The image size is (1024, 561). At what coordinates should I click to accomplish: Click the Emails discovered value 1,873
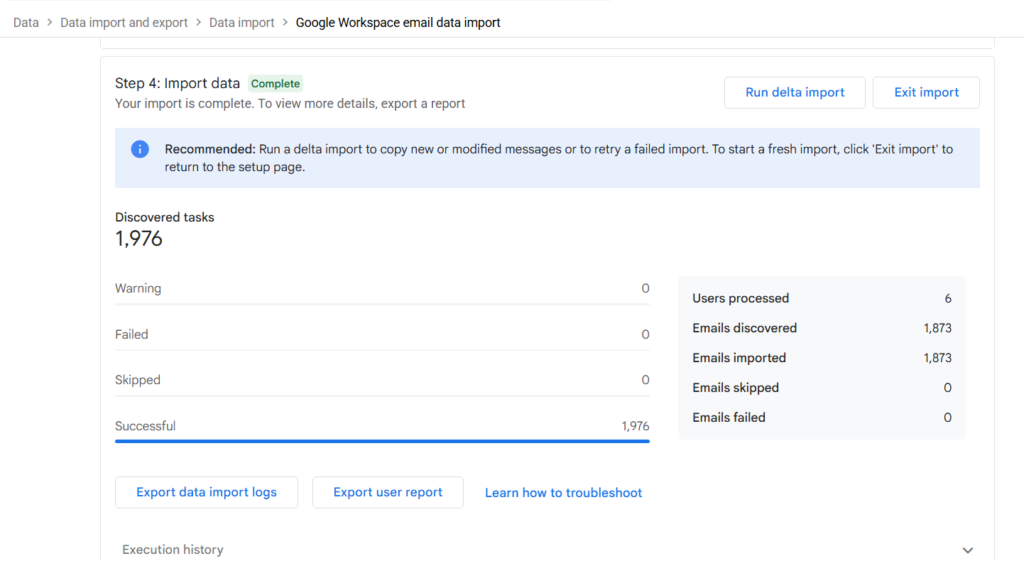click(937, 329)
